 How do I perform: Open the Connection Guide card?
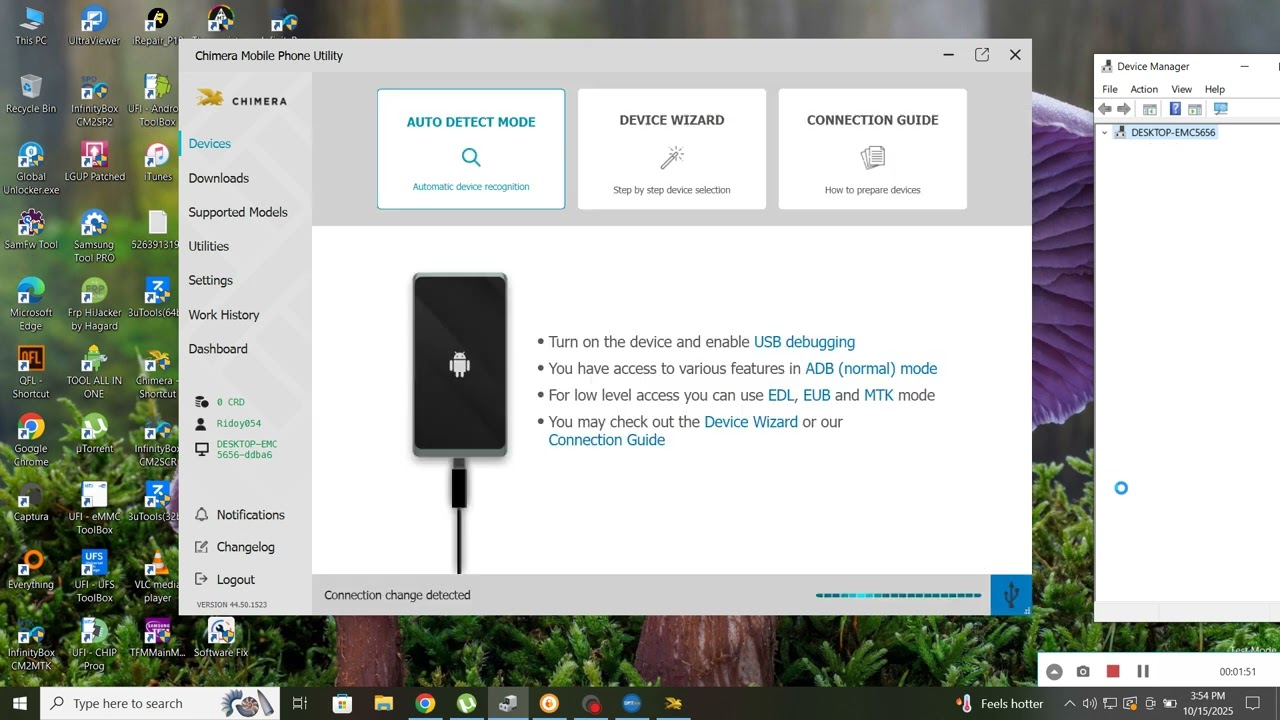872,149
